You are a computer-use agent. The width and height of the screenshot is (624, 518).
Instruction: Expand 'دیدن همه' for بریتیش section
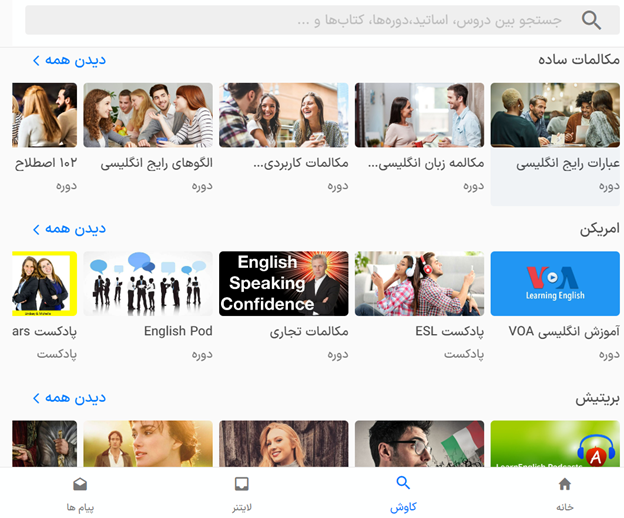point(69,398)
